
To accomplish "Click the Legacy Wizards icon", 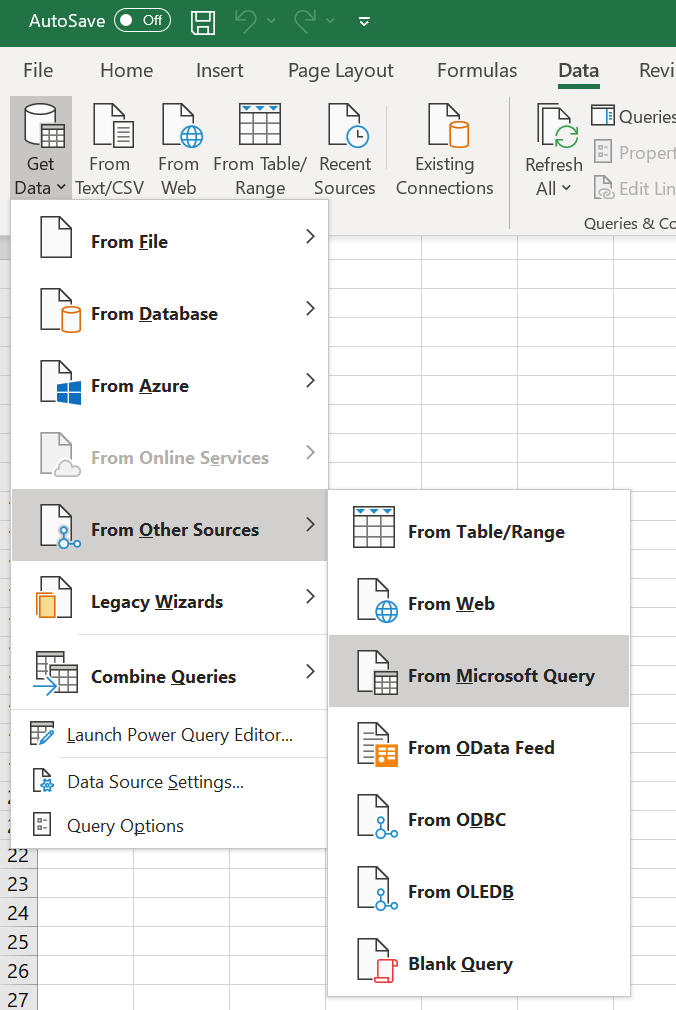I will 54,597.
